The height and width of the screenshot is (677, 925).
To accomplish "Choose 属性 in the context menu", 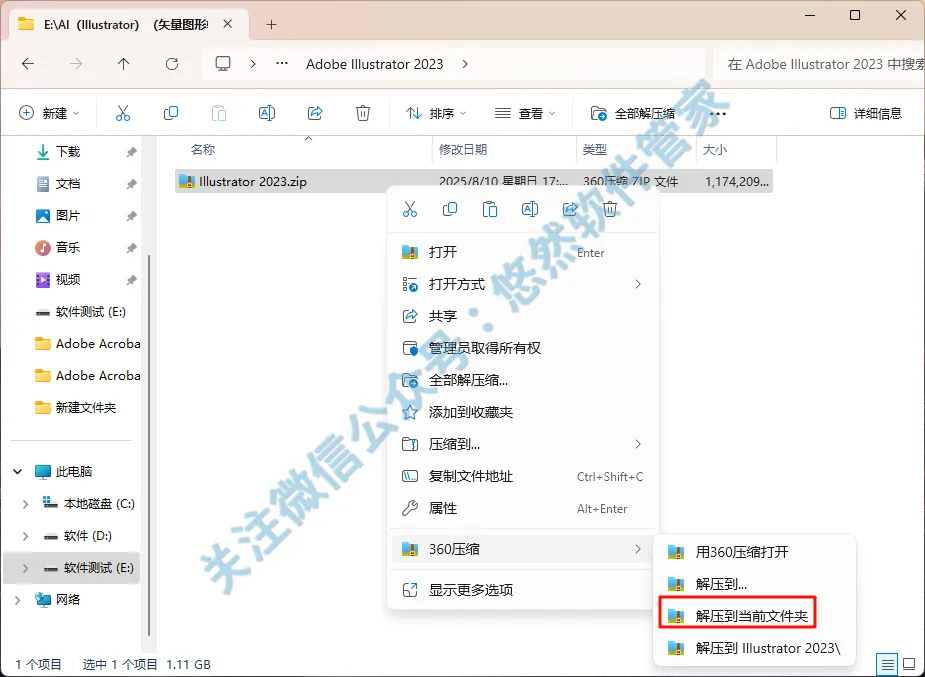I will pos(523,508).
